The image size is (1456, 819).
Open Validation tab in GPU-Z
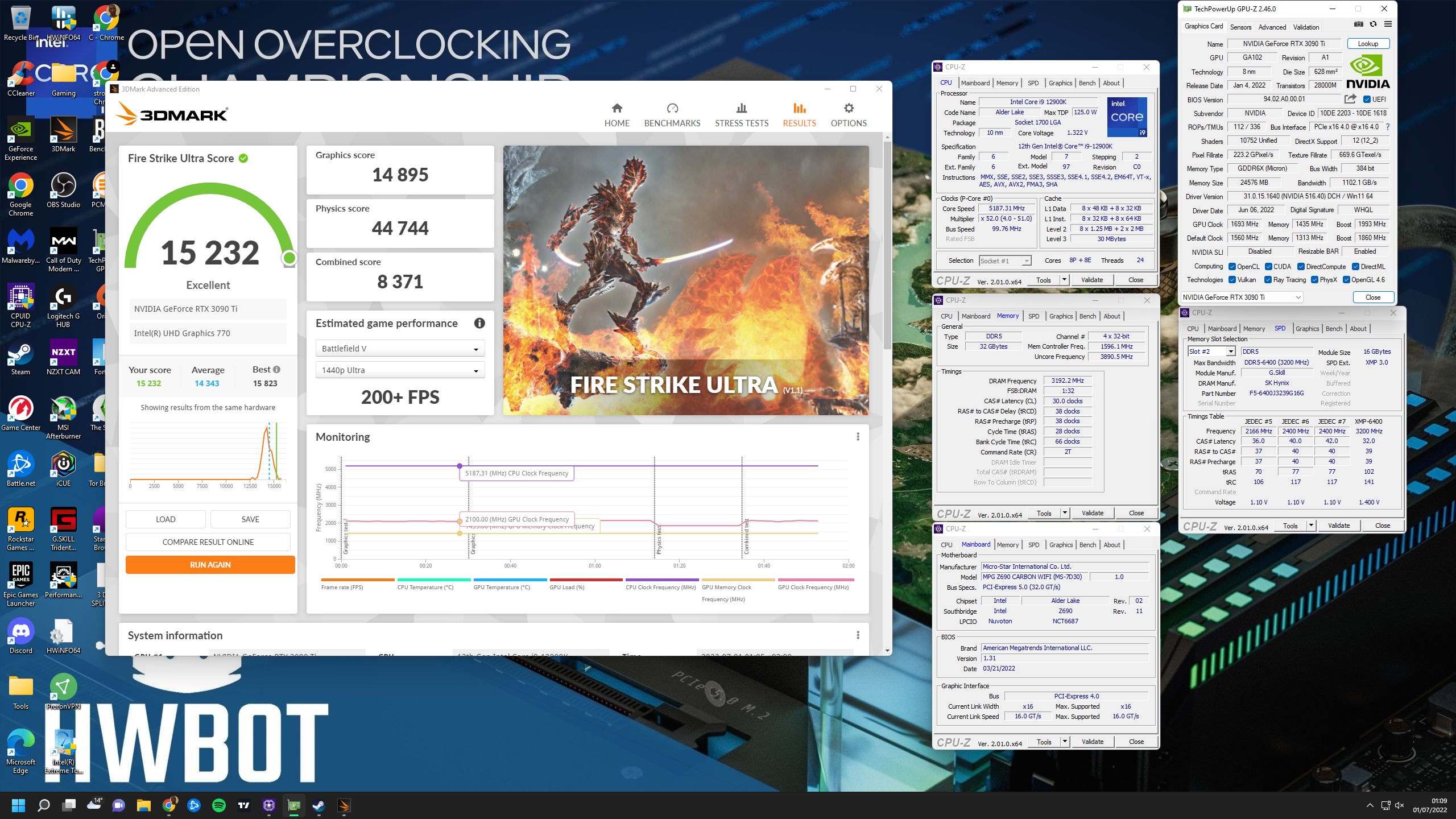[1306, 27]
